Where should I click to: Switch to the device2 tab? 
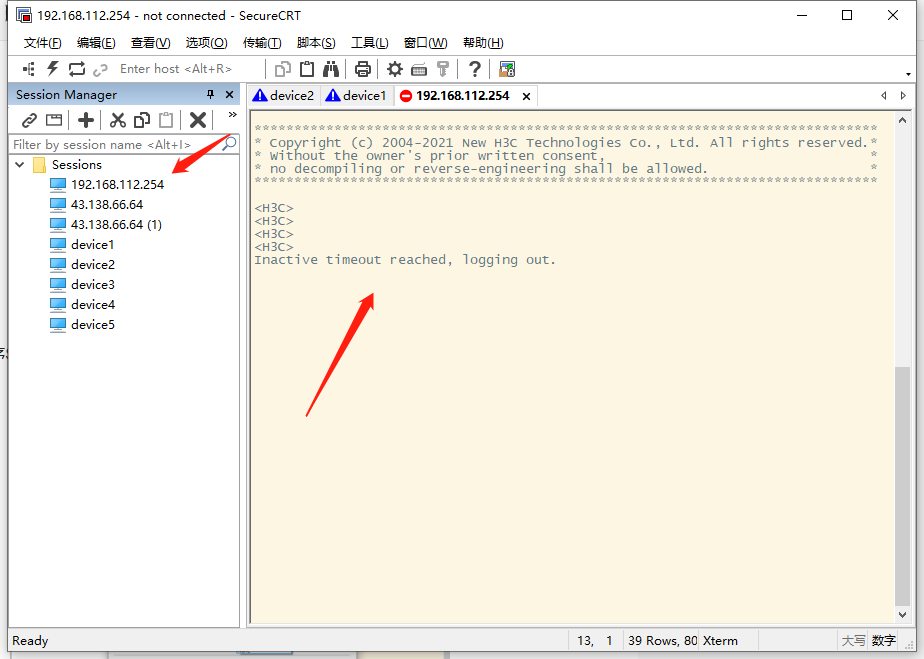[284, 95]
